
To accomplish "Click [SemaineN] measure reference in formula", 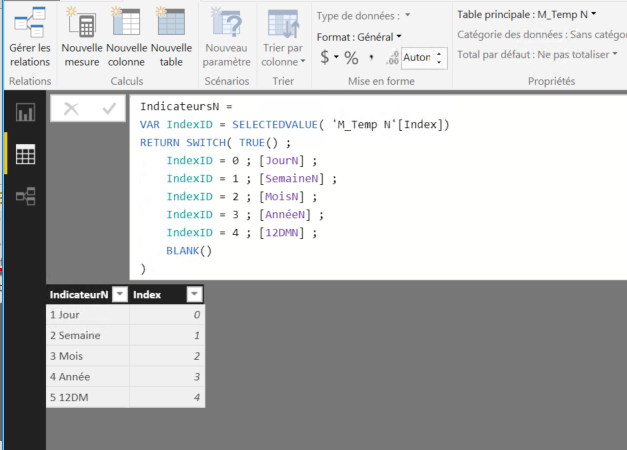I will [292, 178].
